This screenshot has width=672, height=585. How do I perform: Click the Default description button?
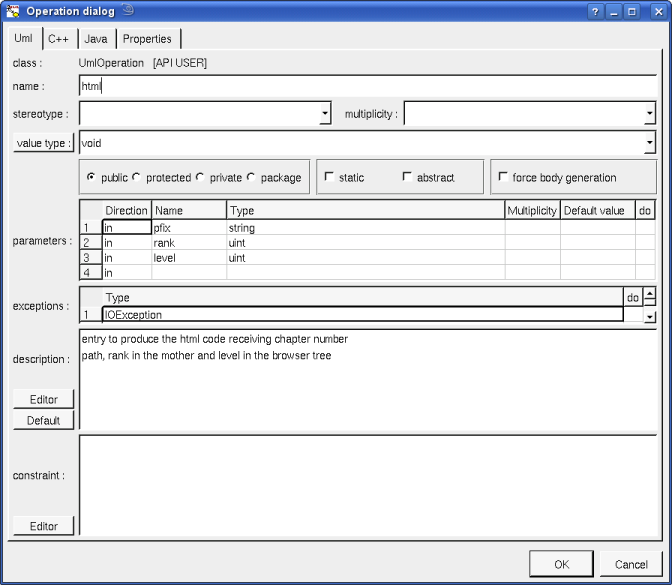click(x=43, y=420)
